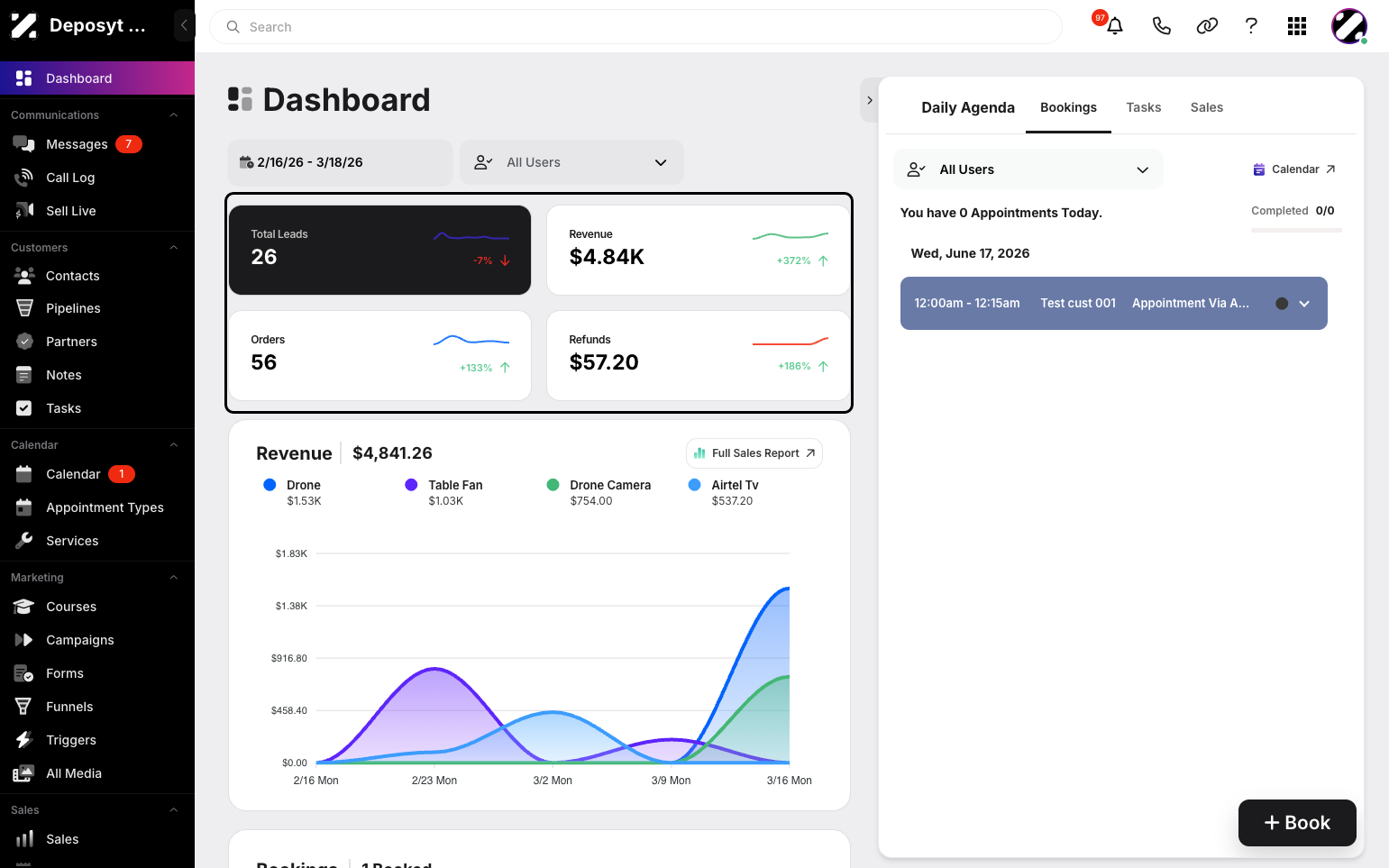Open the help question mark icon
1389x868 pixels.
click(1251, 26)
